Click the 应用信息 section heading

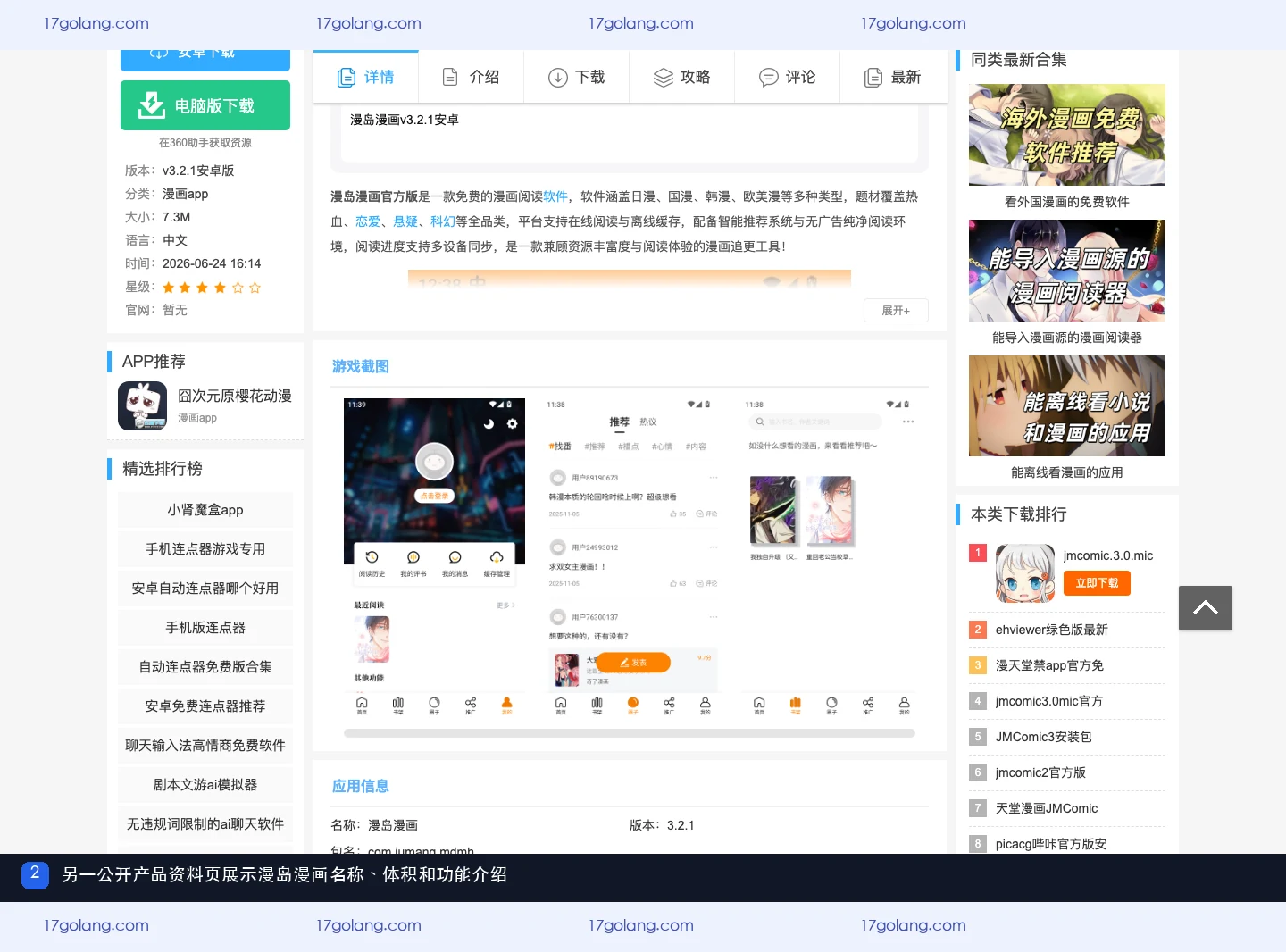pos(361,786)
